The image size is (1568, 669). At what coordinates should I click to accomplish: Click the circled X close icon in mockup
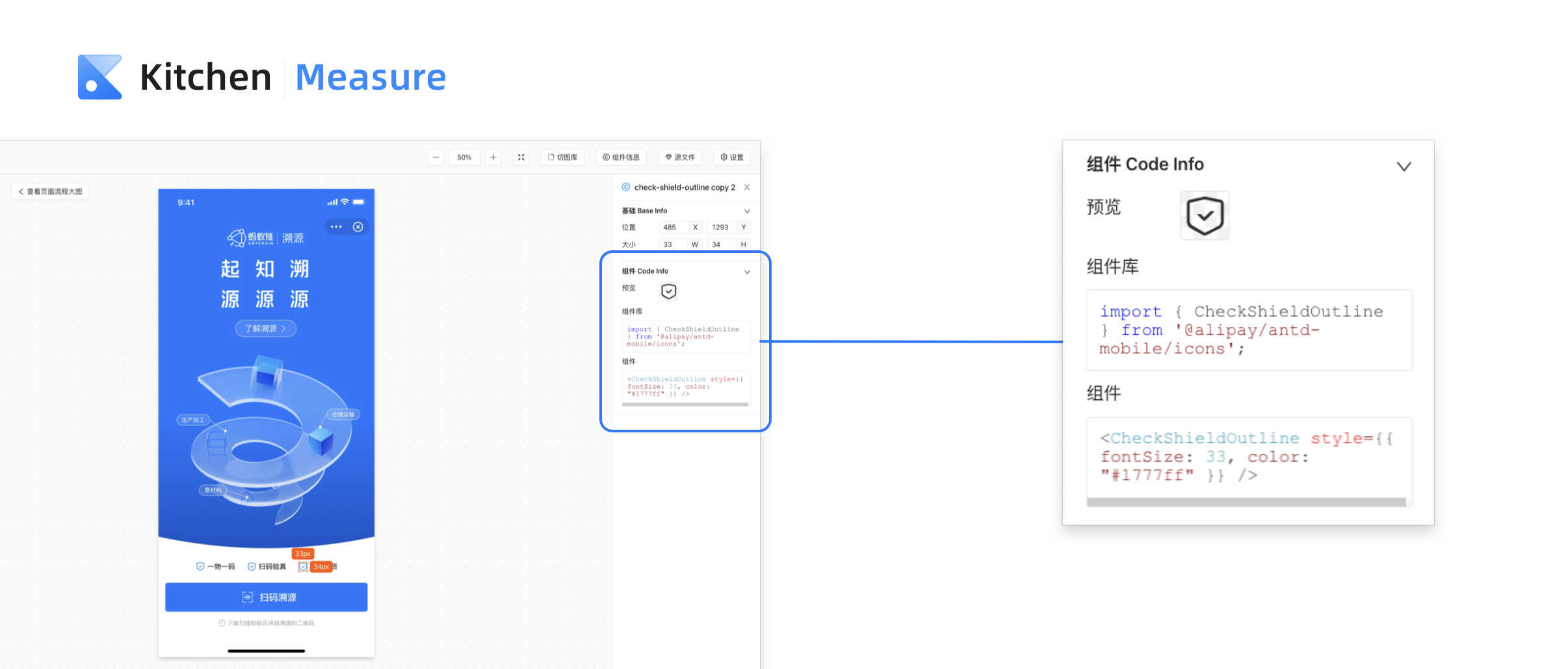358,227
